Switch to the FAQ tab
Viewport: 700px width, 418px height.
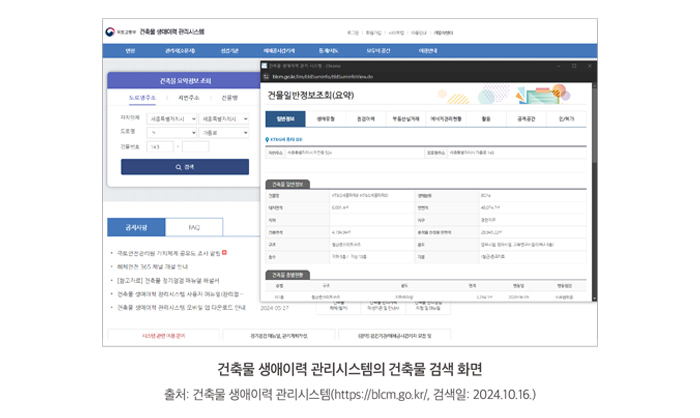(193, 228)
